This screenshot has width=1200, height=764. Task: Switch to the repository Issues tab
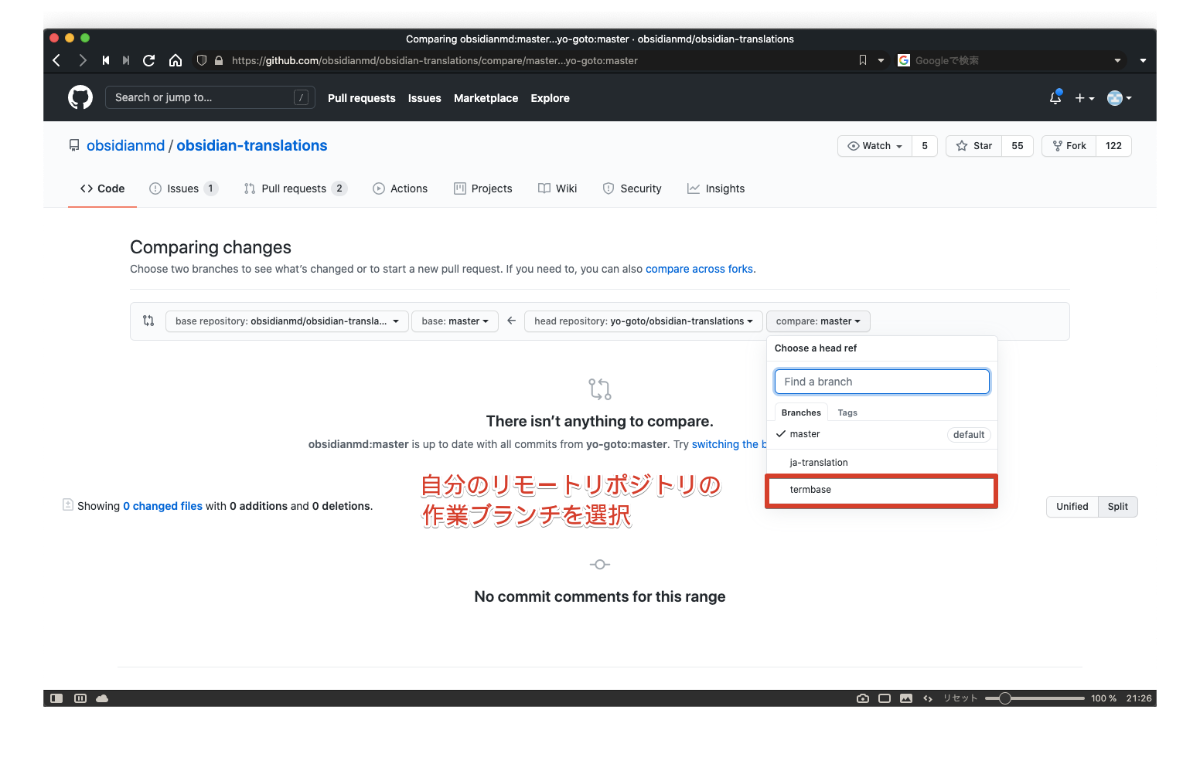click(x=183, y=188)
